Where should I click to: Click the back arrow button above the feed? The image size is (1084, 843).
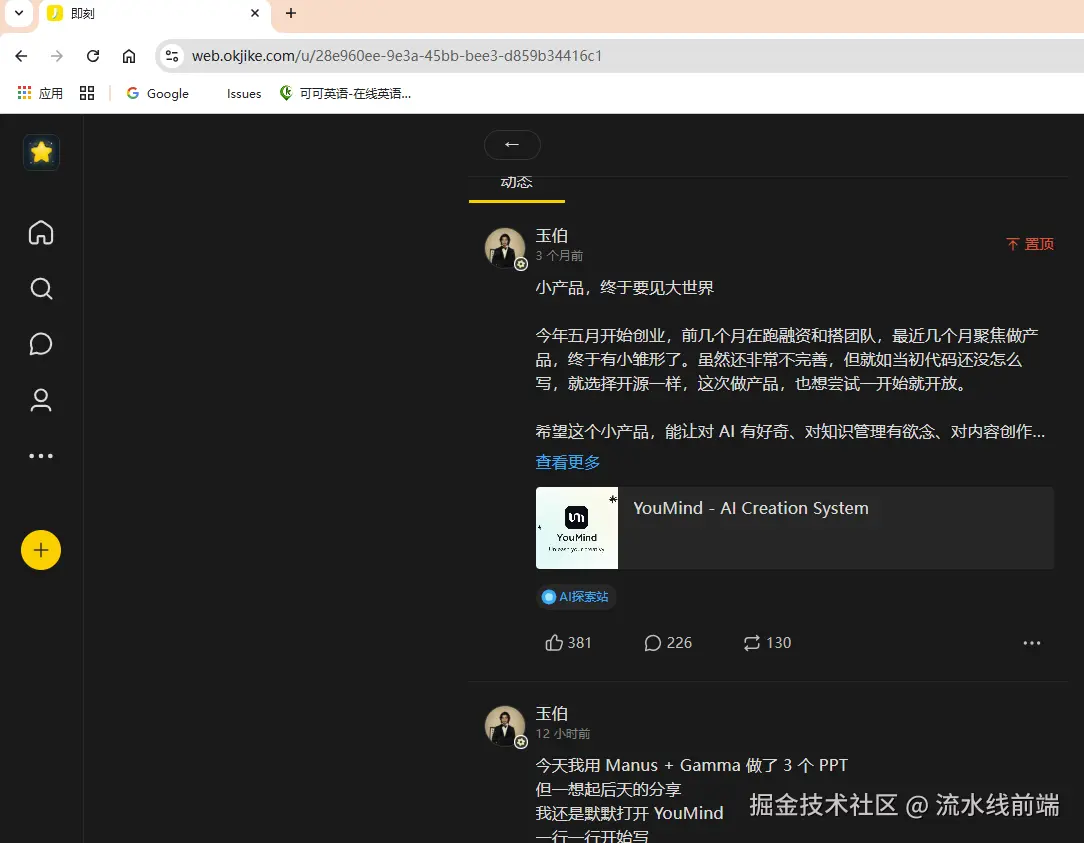point(512,145)
